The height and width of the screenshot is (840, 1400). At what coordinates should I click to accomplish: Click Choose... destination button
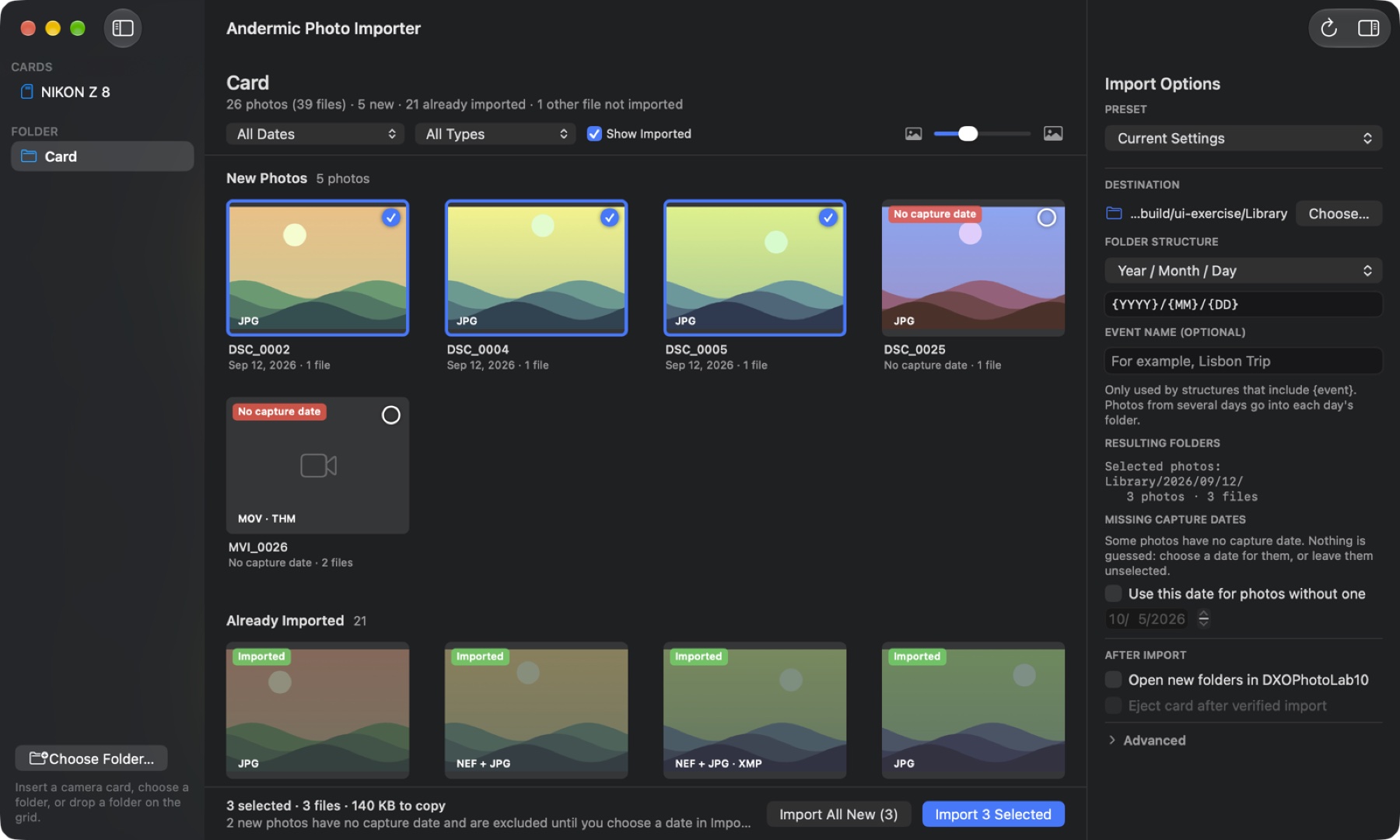pyautogui.click(x=1339, y=213)
